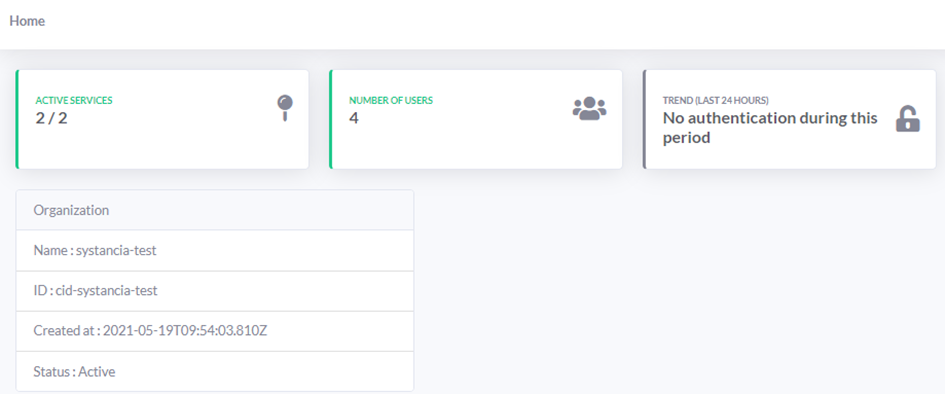Click the Trend (Last 24 Hours) label
The width and height of the screenshot is (945, 394).
[715, 101]
